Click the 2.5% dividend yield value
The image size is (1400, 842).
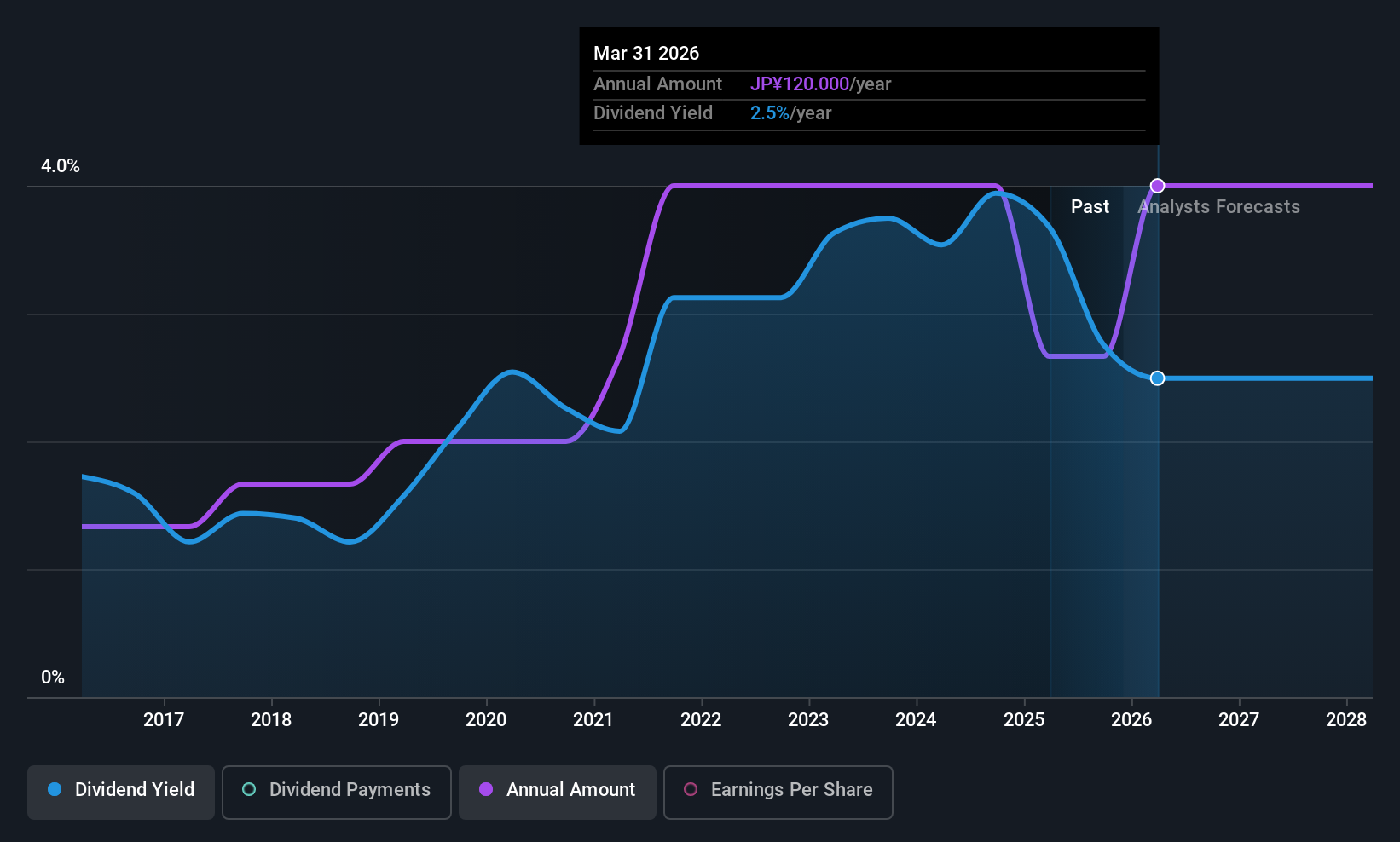pos(769,113)
